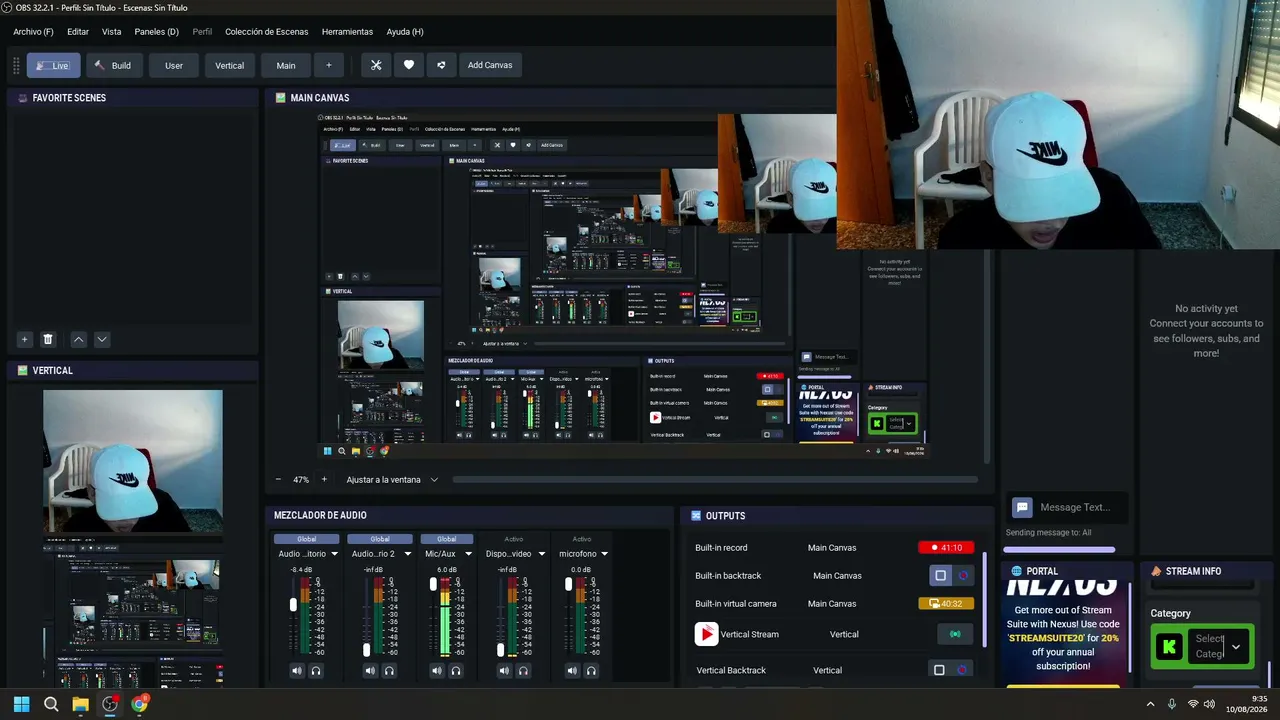
Task: Switch to the Live layout tab
Action: click(x=53, y=65)
